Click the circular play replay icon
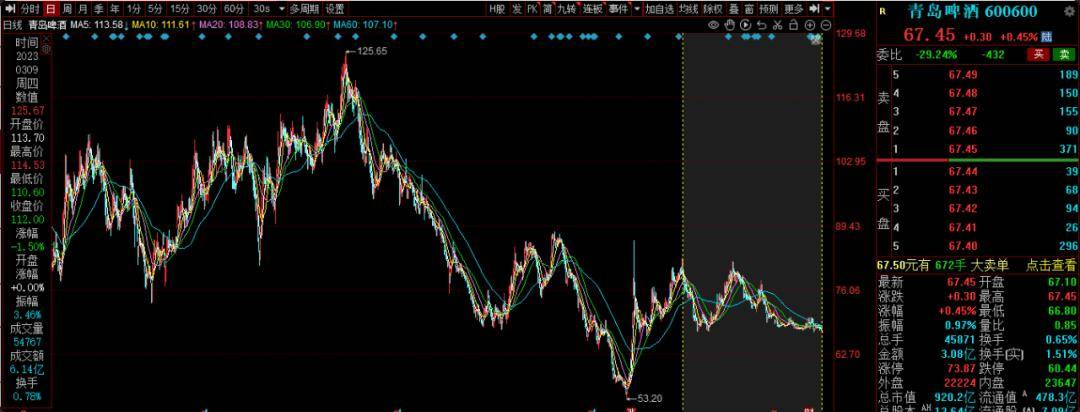Image resolution: width=1080 pixels, height=412 pixels. [745, 25]
